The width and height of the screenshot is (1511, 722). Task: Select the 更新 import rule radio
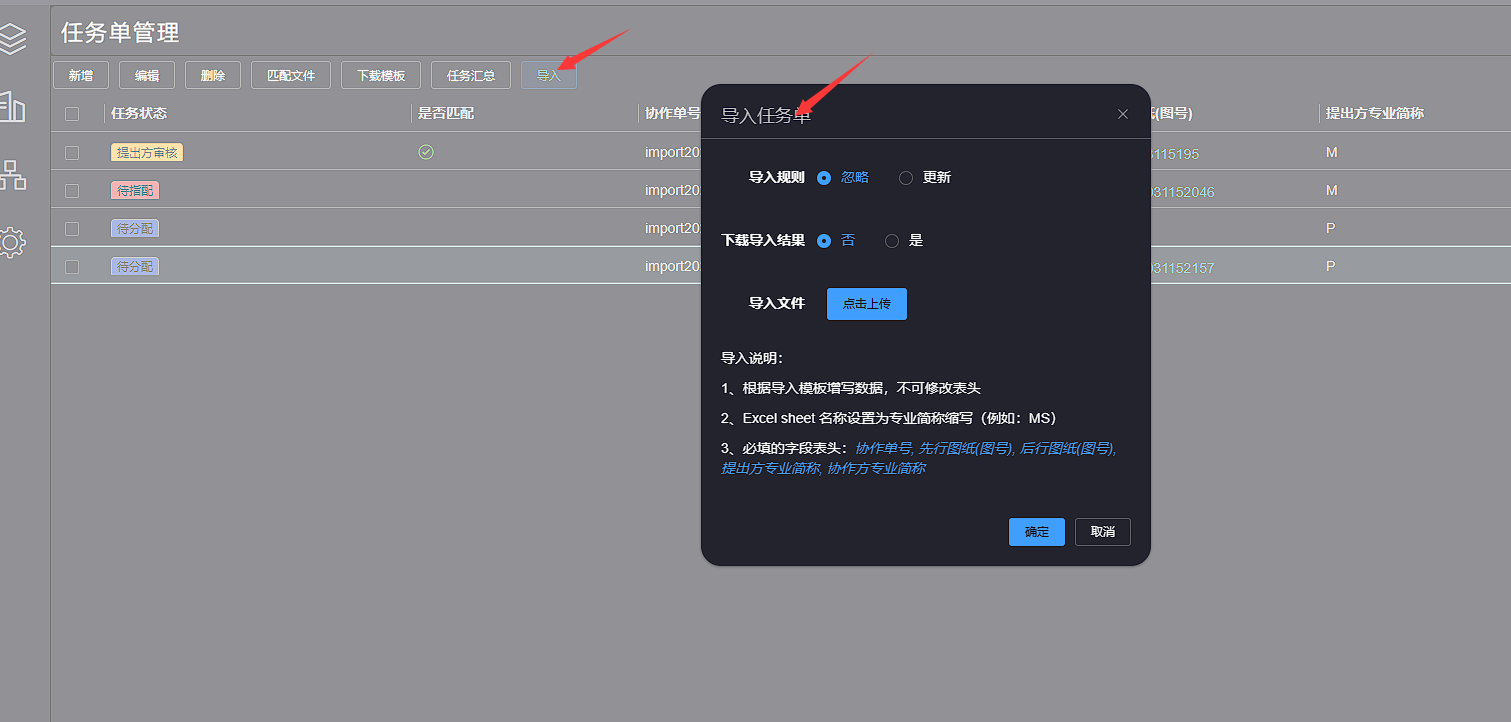tap(906, 178)
